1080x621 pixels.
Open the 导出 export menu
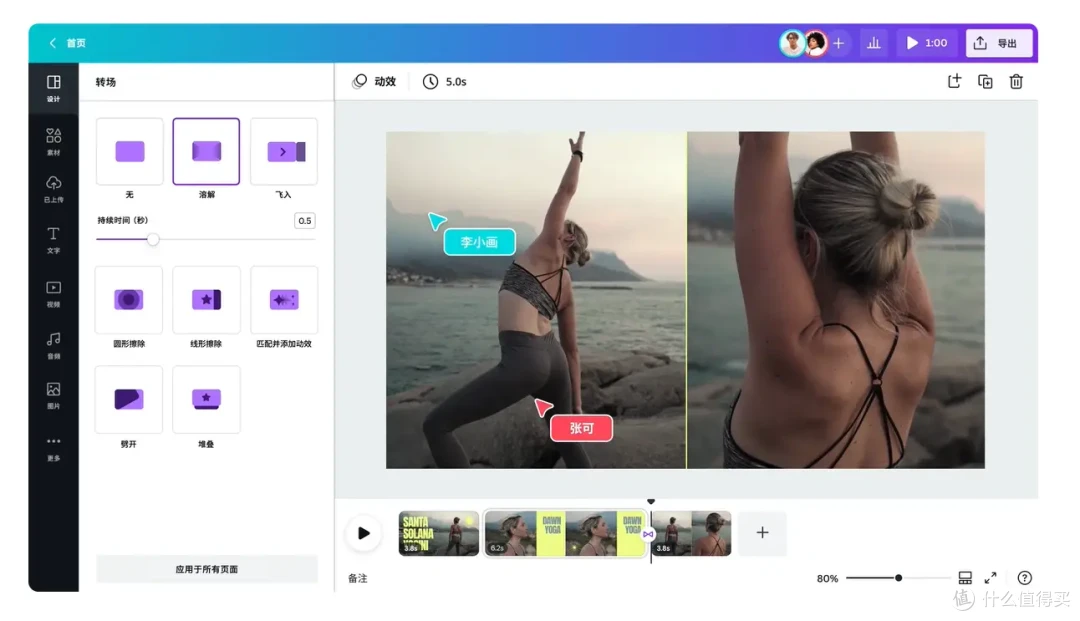(x=998, y=43)
